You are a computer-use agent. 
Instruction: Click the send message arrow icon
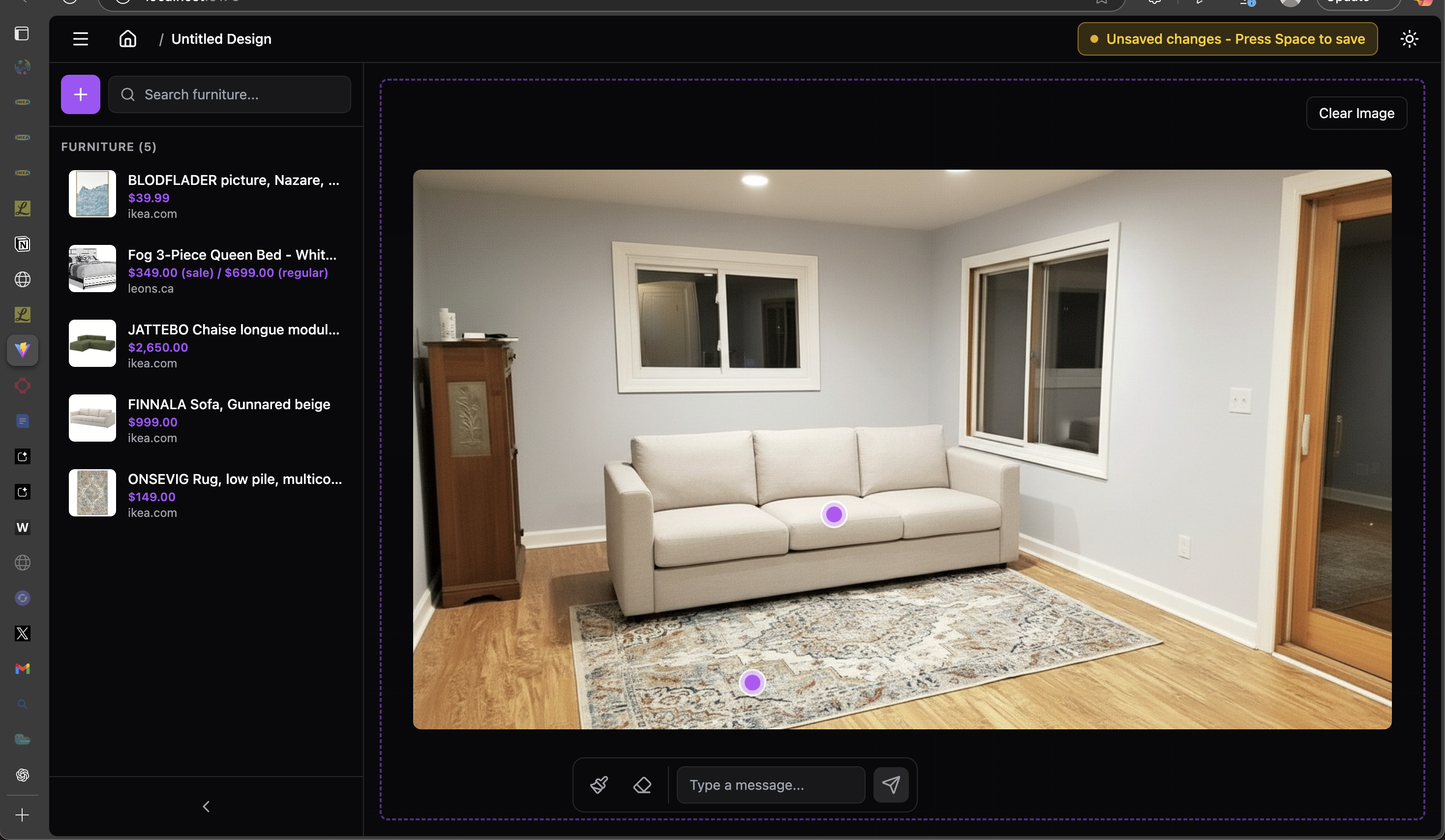click(891, 785)
